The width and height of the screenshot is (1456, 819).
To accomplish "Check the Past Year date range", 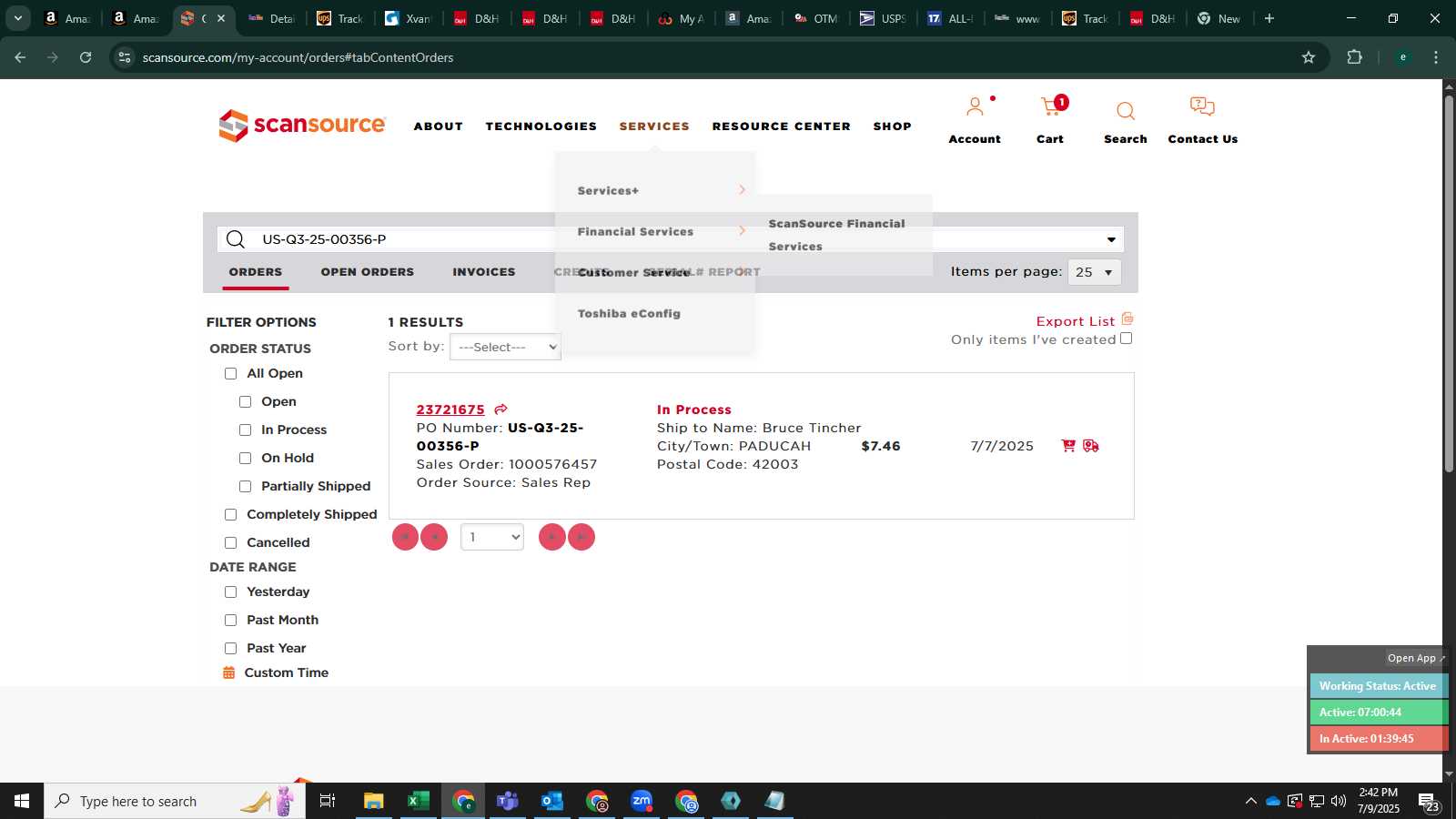I will click(231, 649).
